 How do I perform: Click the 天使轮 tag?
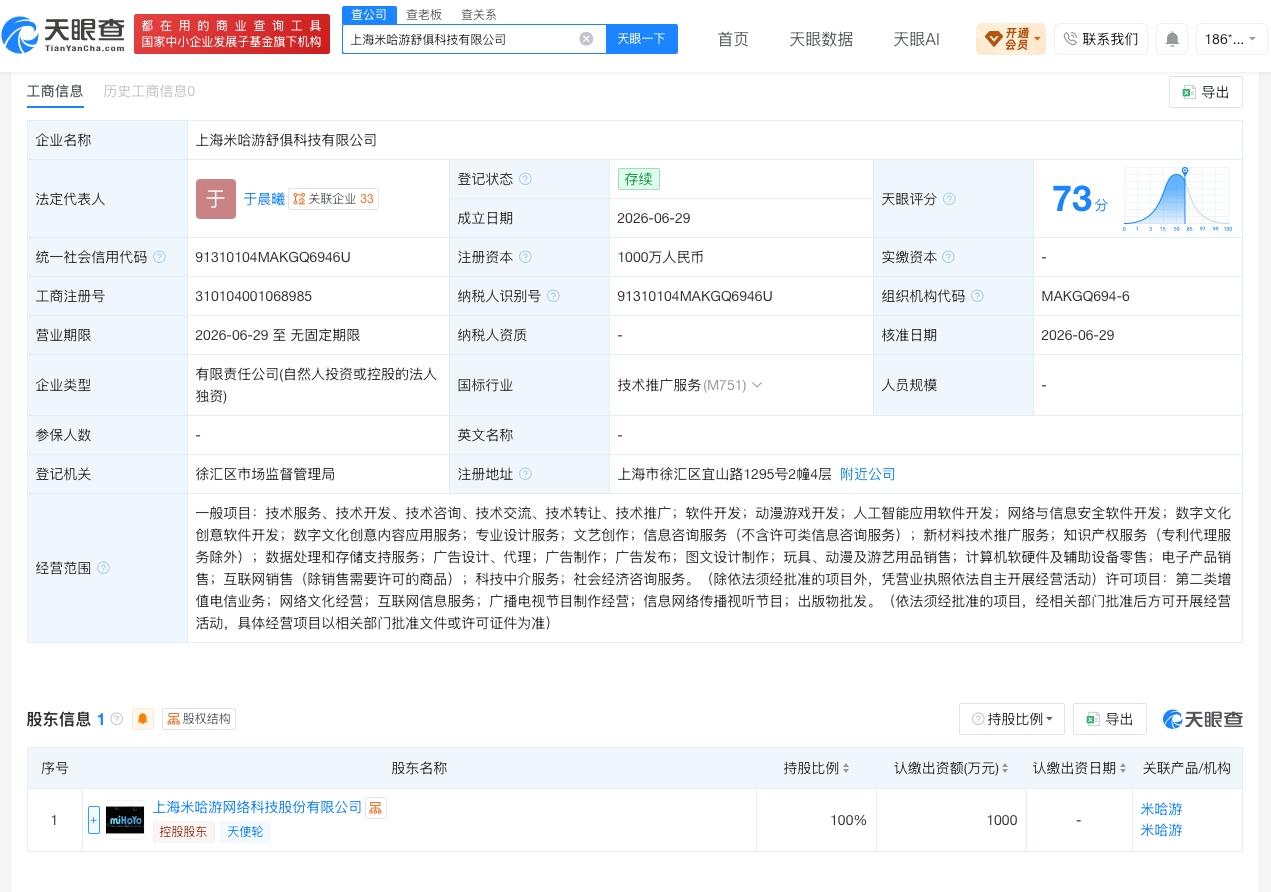tap(245, 831)
